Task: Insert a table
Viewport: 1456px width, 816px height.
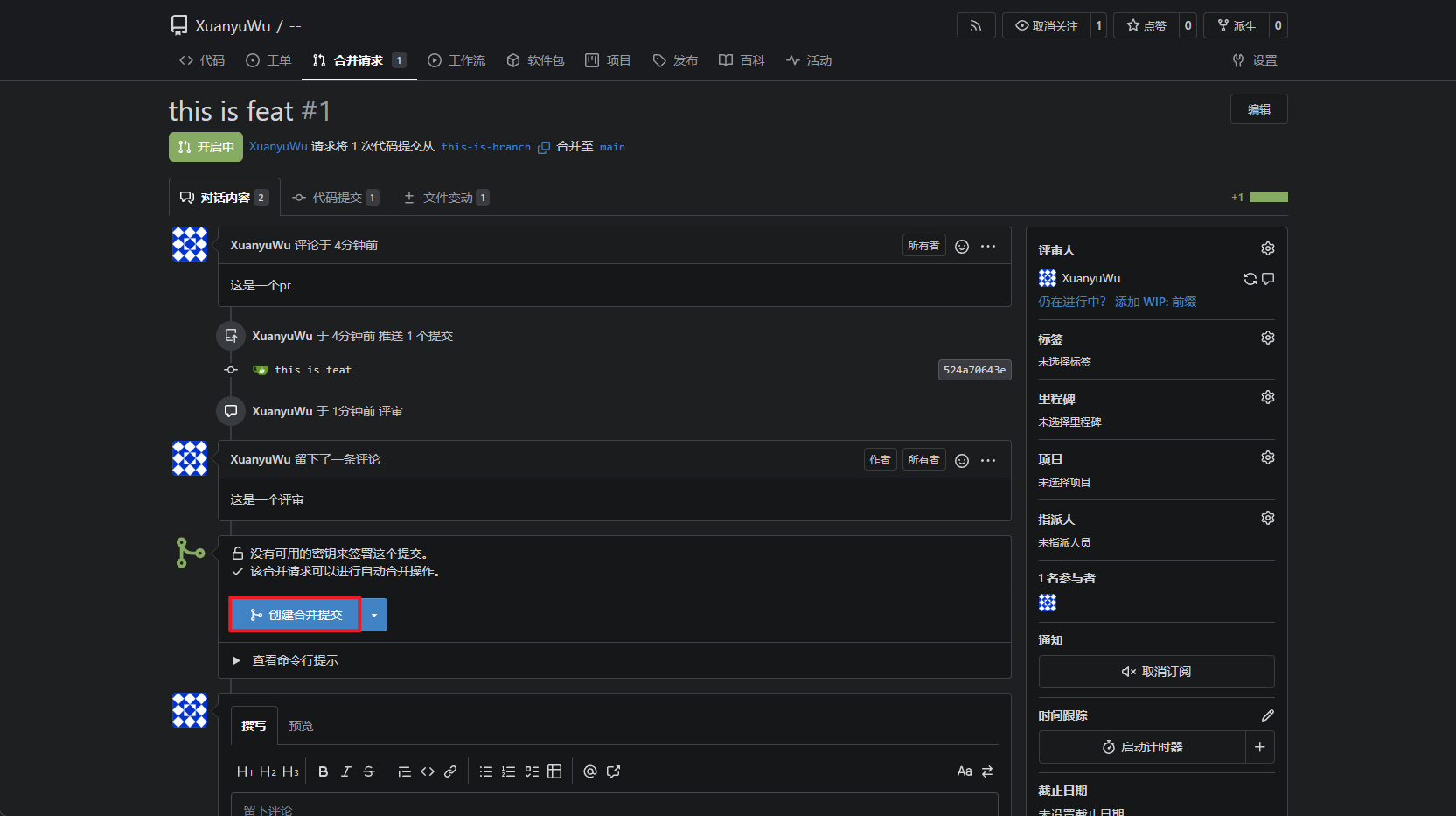Action: click(x=554, y=771)
